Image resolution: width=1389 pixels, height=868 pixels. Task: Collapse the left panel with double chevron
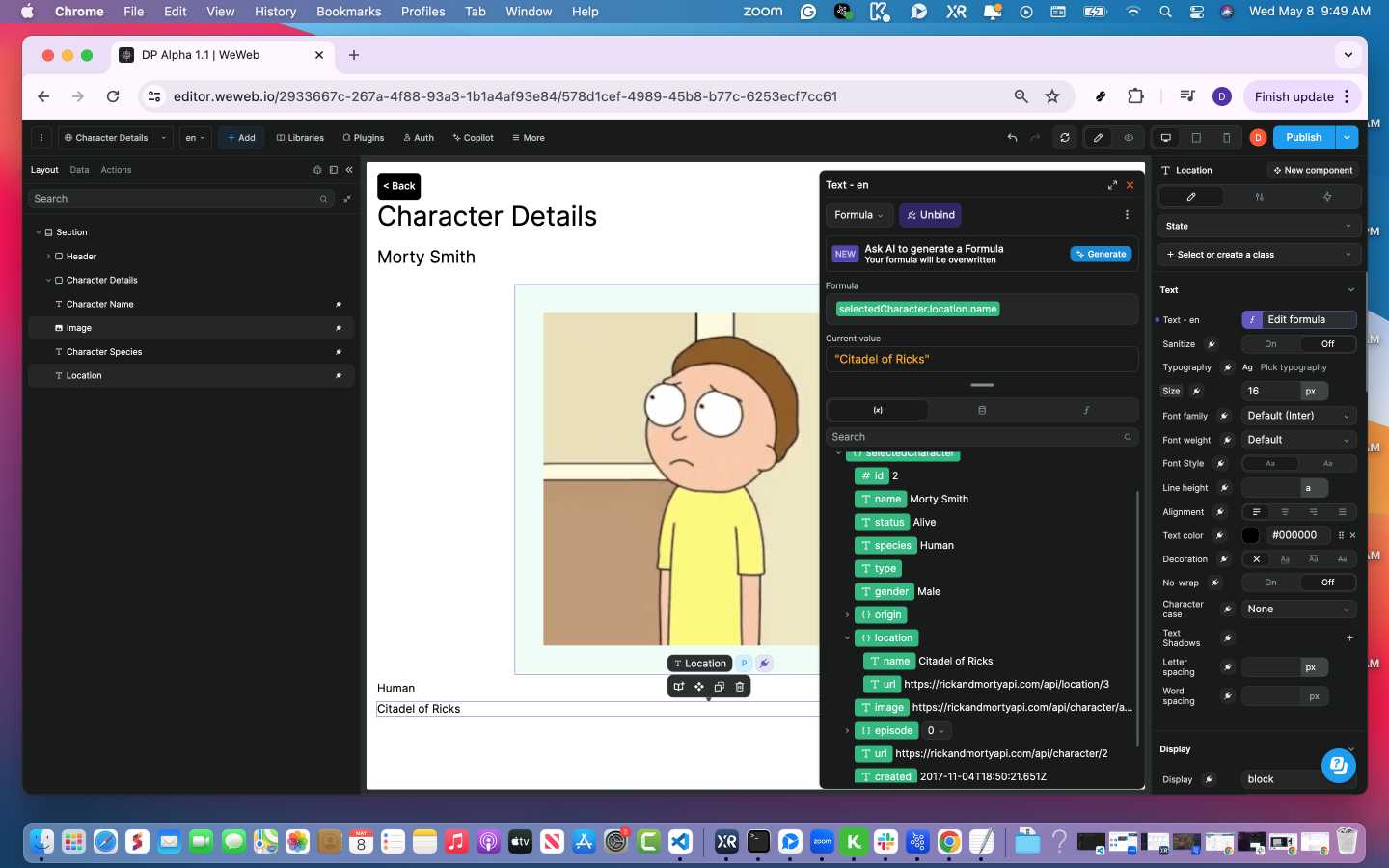pyautogui.click(x=349, y=170)
